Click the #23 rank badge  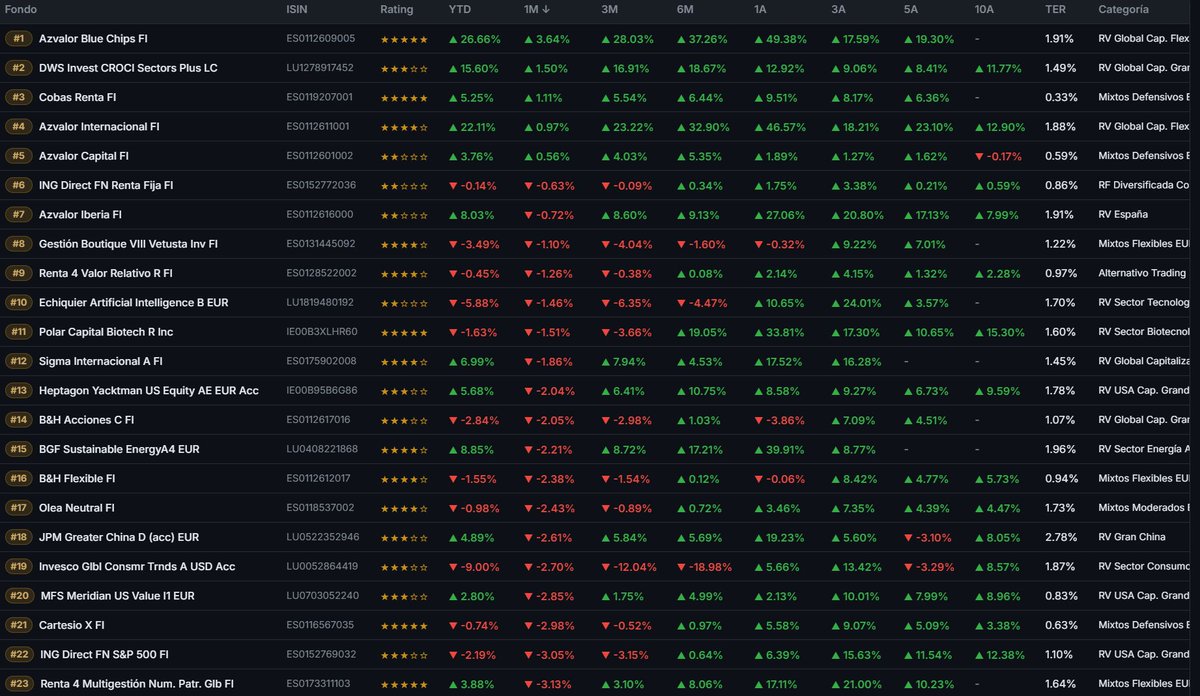tap(19, 684)
